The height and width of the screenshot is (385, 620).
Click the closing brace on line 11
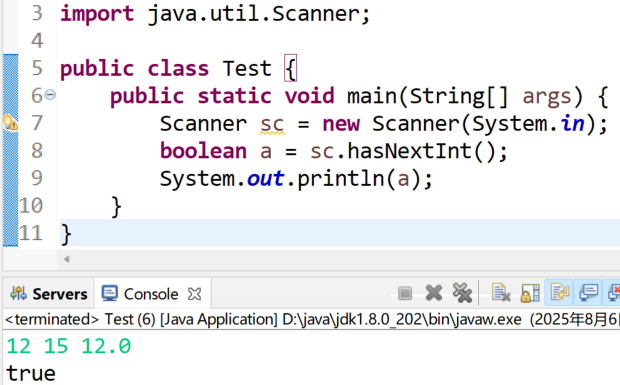pos(66,234)
